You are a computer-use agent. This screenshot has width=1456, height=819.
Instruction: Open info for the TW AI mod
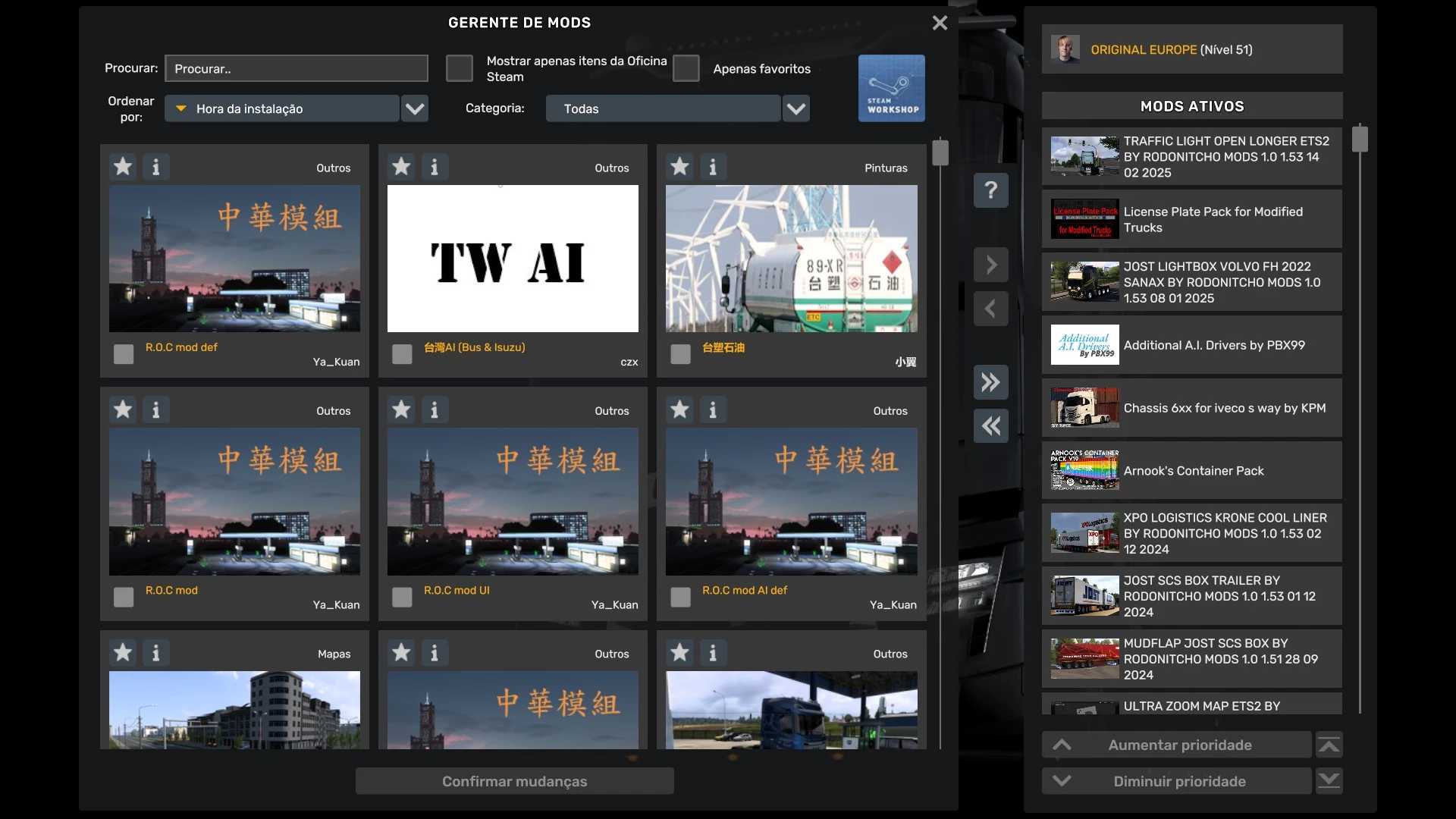pos(435,167)
